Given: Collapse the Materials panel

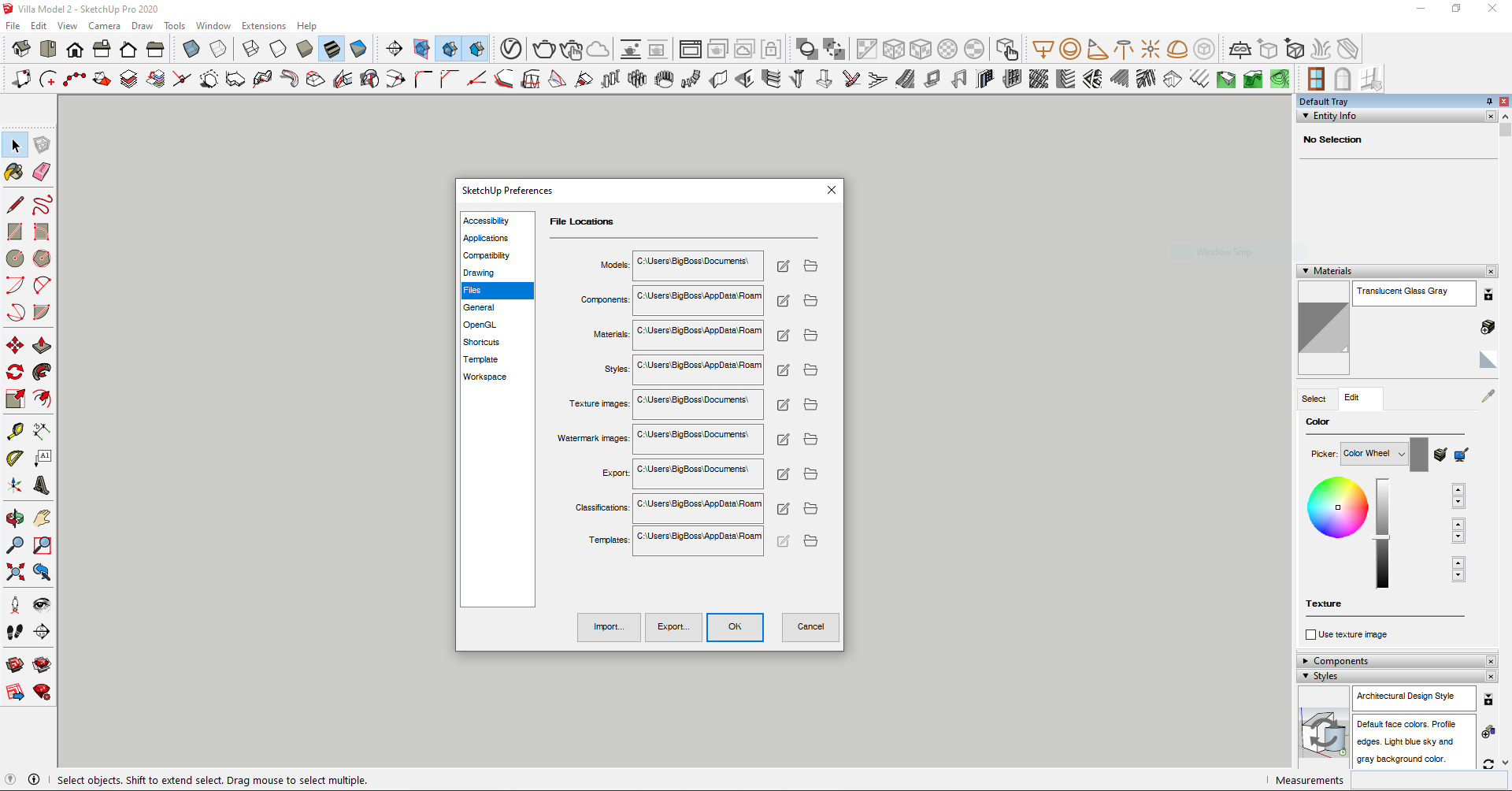Looking at the screenshot, I should point(1306,271).
